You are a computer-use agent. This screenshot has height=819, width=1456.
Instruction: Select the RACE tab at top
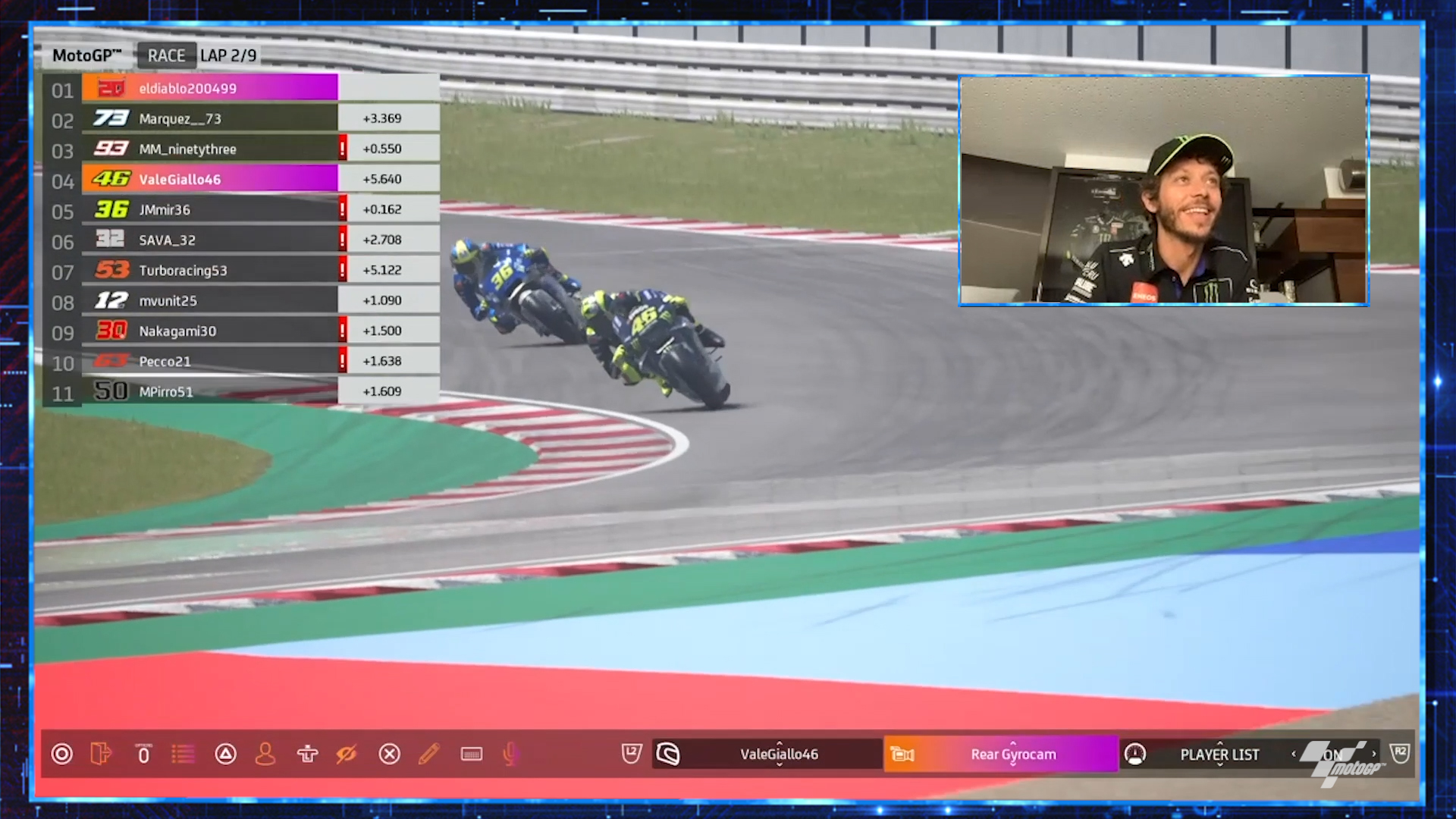[x=166, y=55]
